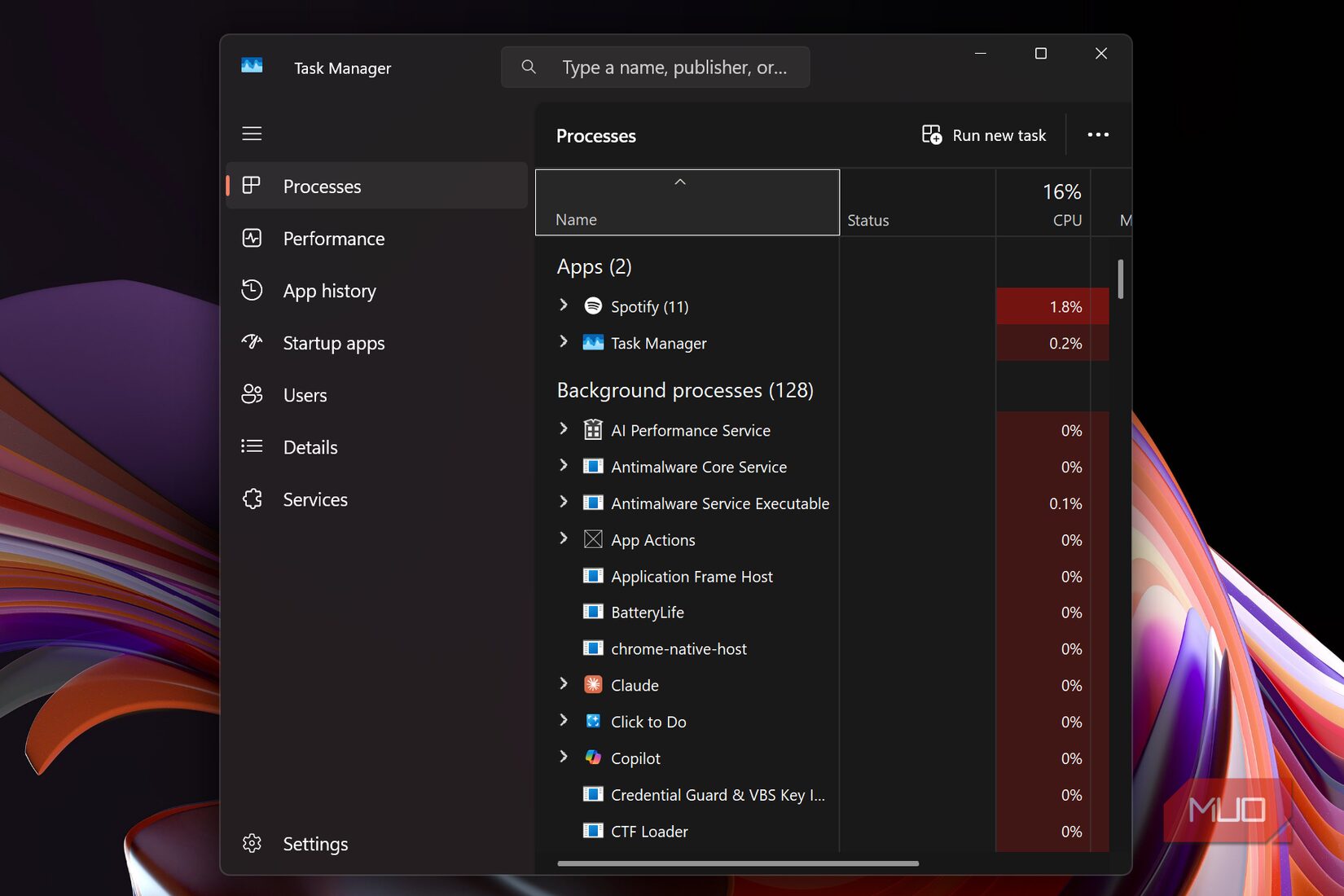Click the Details list icon
This screenshot has width=1344, height=896.
252,446
